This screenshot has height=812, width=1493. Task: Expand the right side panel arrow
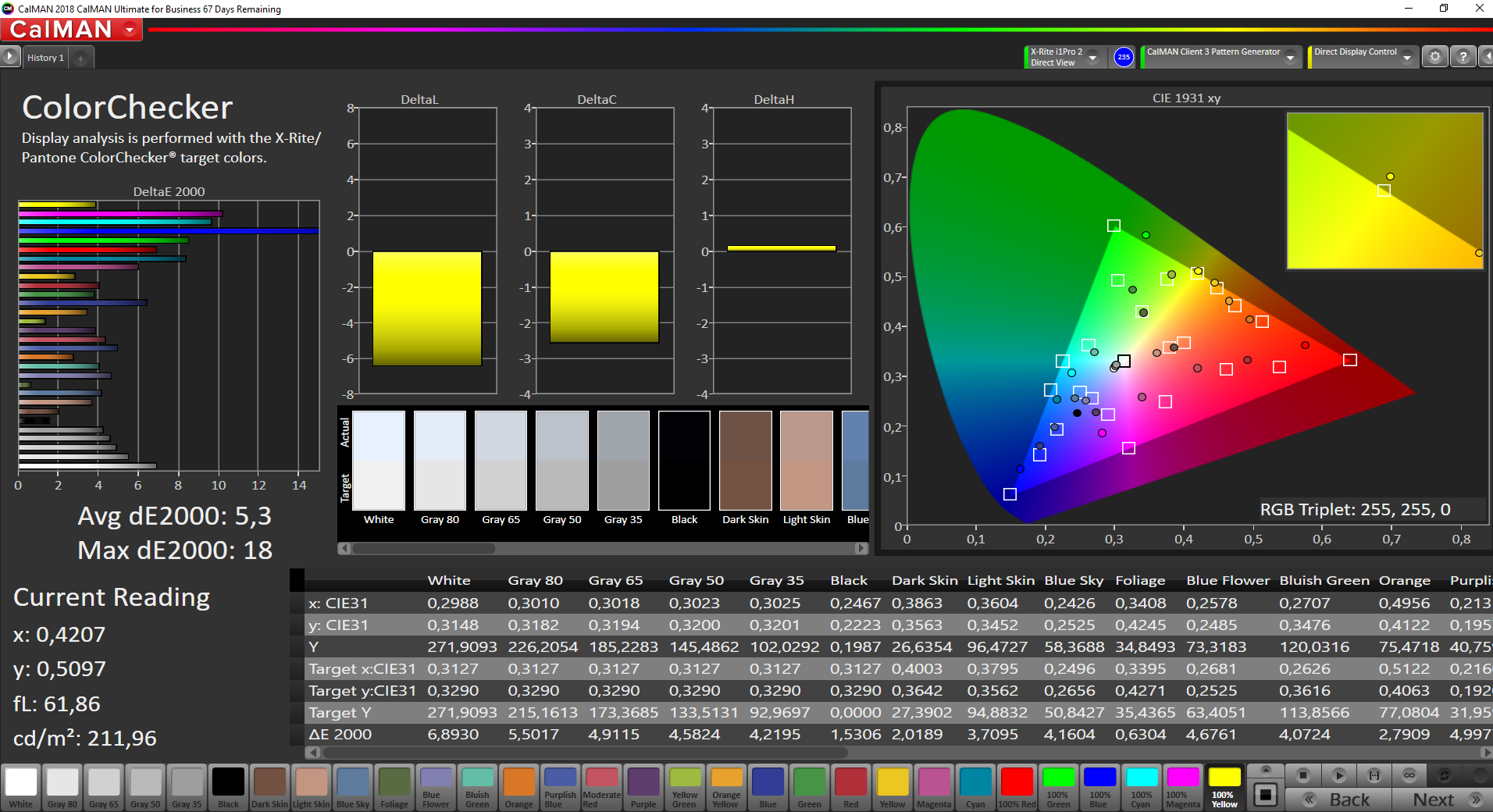[x=1486, y=57]
